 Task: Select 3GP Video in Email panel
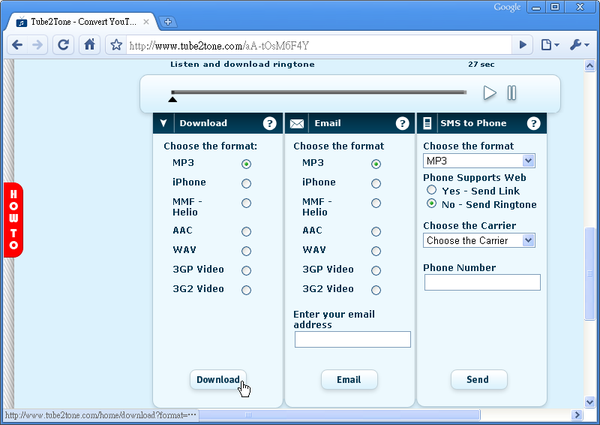pos(376,270)
